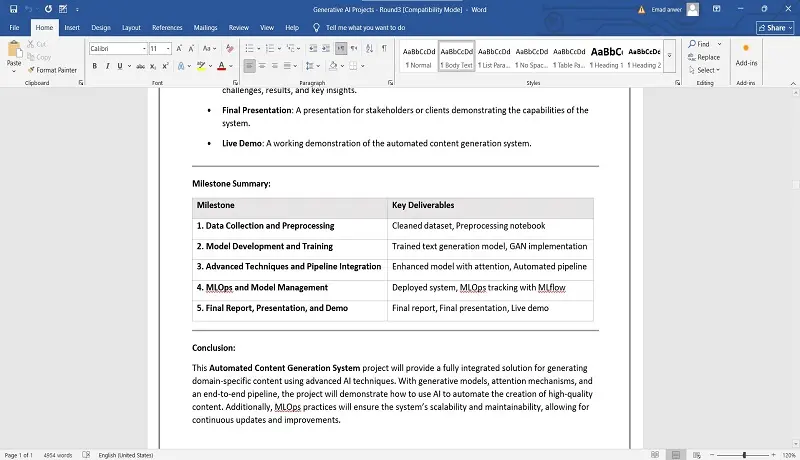Open the Paste options dropdown arrow

coord(14,71)
